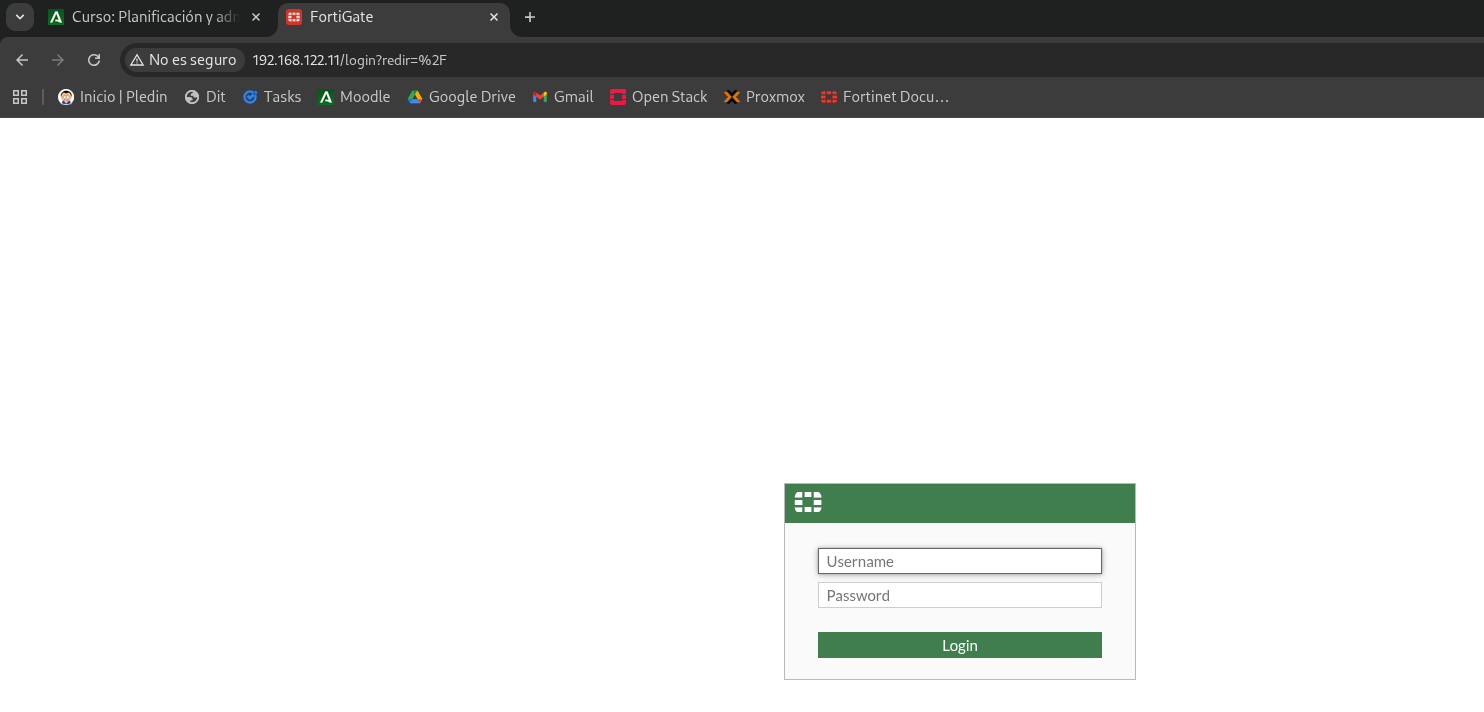Click the green Login button

(x=959, y=645)
